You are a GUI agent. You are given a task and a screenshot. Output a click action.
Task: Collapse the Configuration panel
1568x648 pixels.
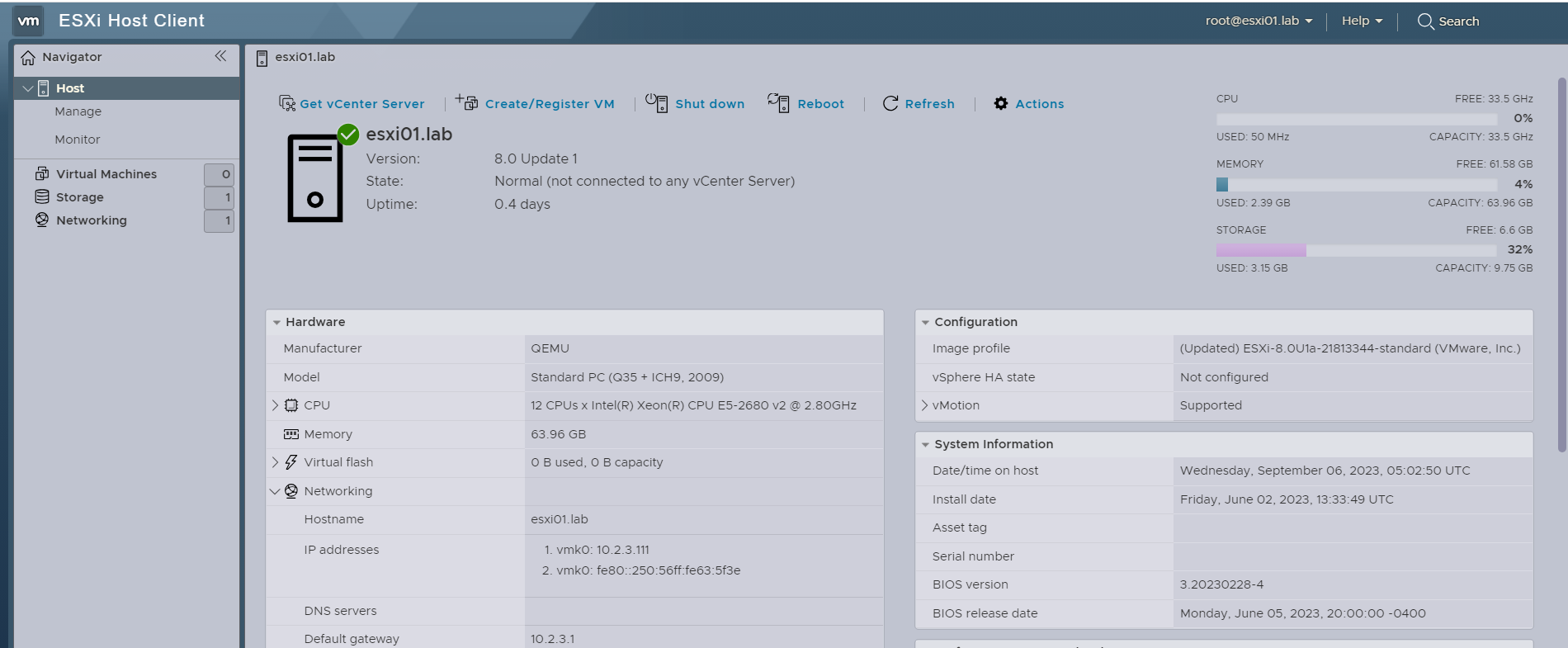coord(925,323)
